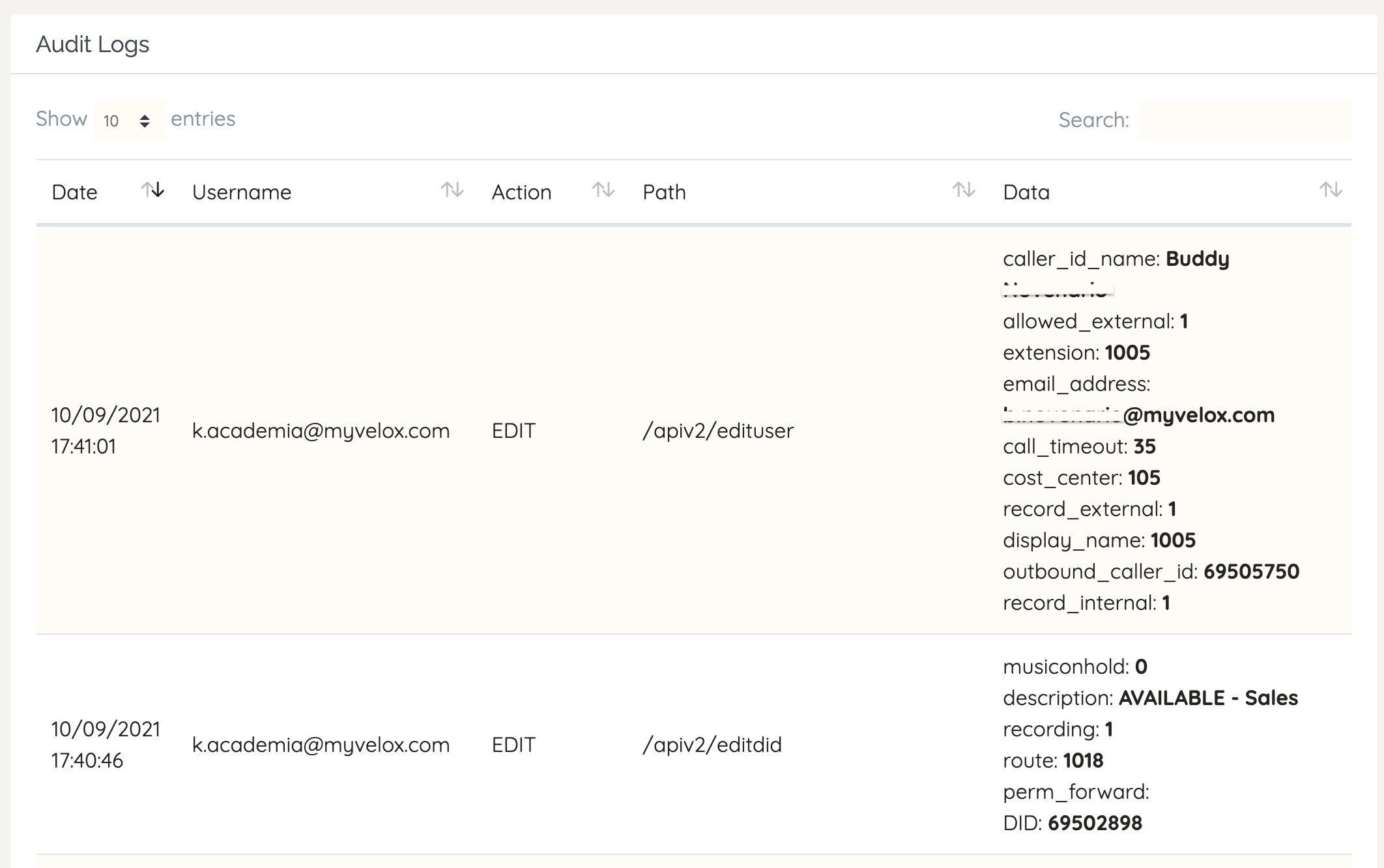1384x868 pixels.
Task: Click into the Search input field
Action: (1244, 121)
